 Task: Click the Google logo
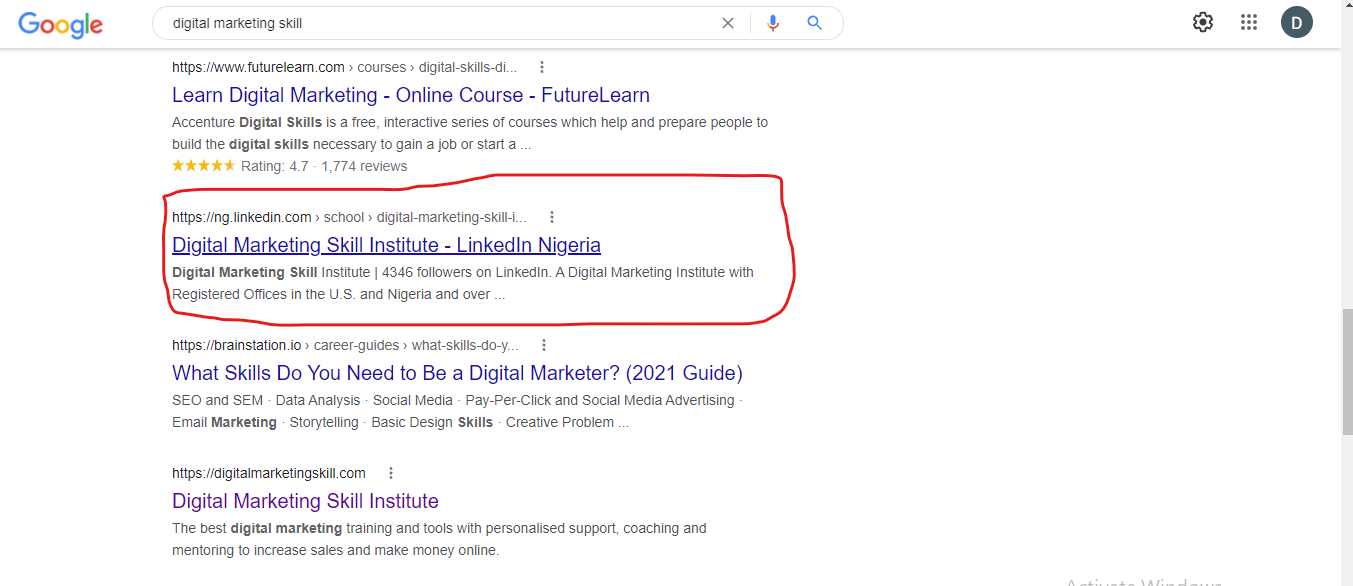[x=60, y=25]
